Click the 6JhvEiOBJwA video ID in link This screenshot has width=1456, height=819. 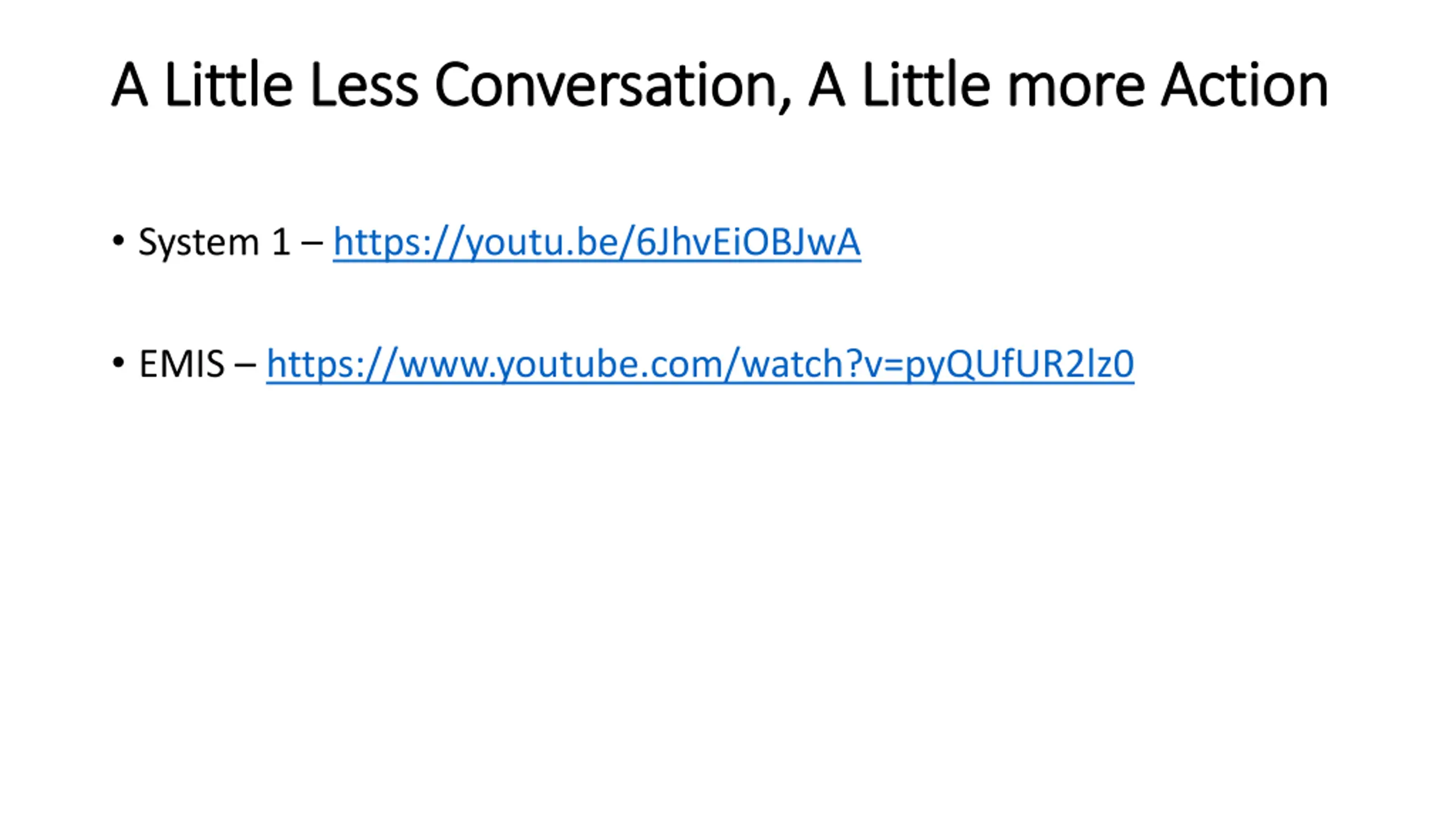(x=748, y=242)
